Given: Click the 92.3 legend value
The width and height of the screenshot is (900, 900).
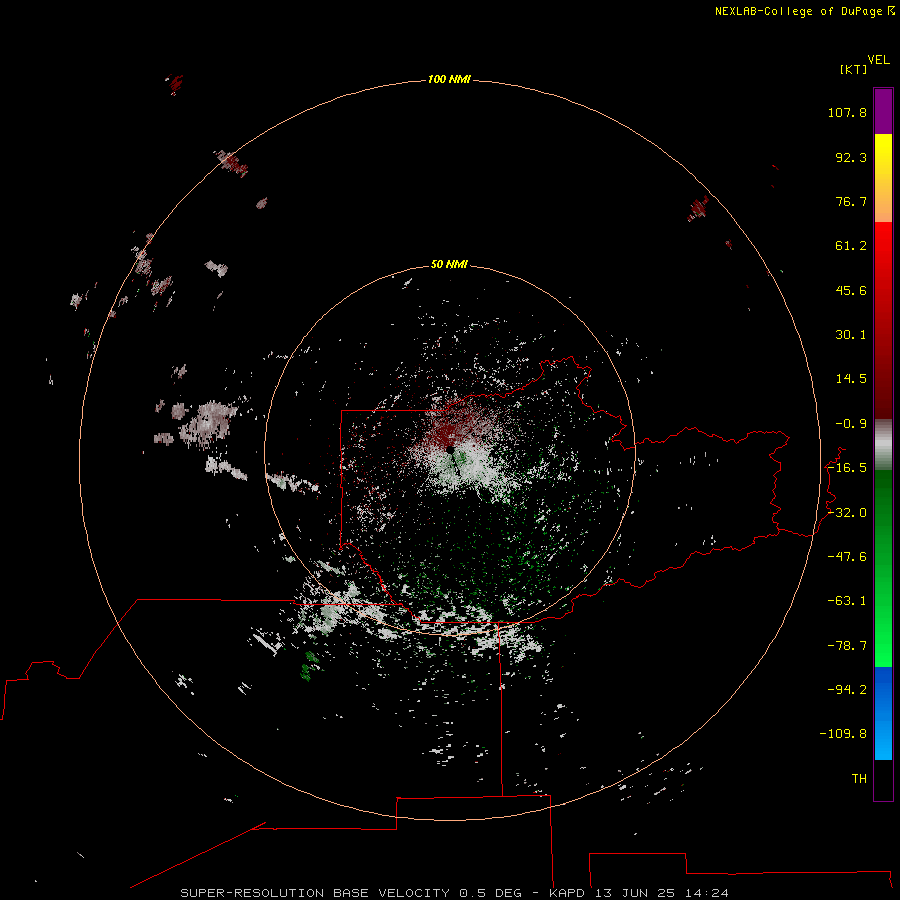Looking at the screenshot, I should click(x=851, y=157).
